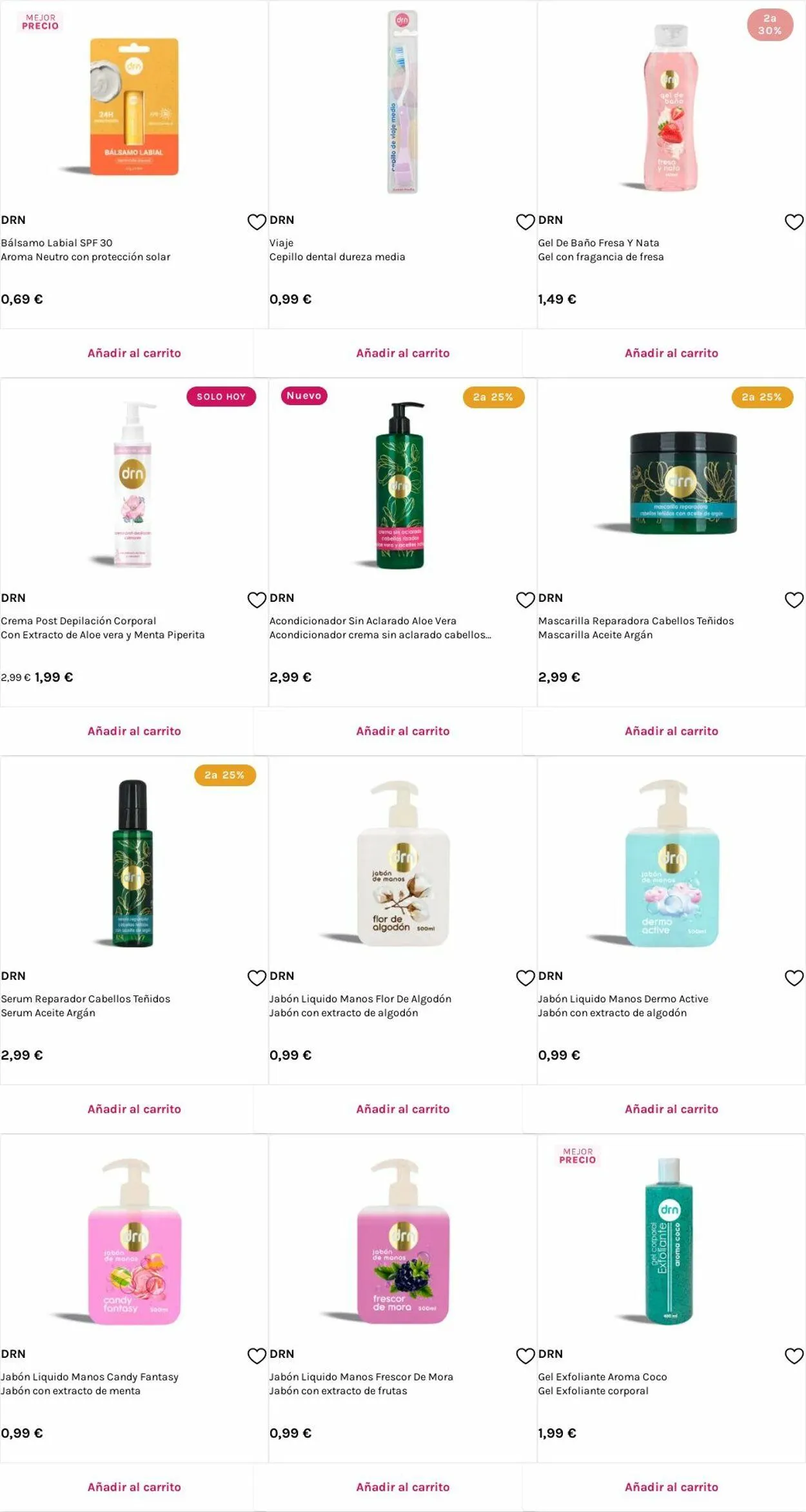This screenshot has height=1512, width=806.
Task: Heart the Jabón Dermo Active product
Action: pos(794,978)
